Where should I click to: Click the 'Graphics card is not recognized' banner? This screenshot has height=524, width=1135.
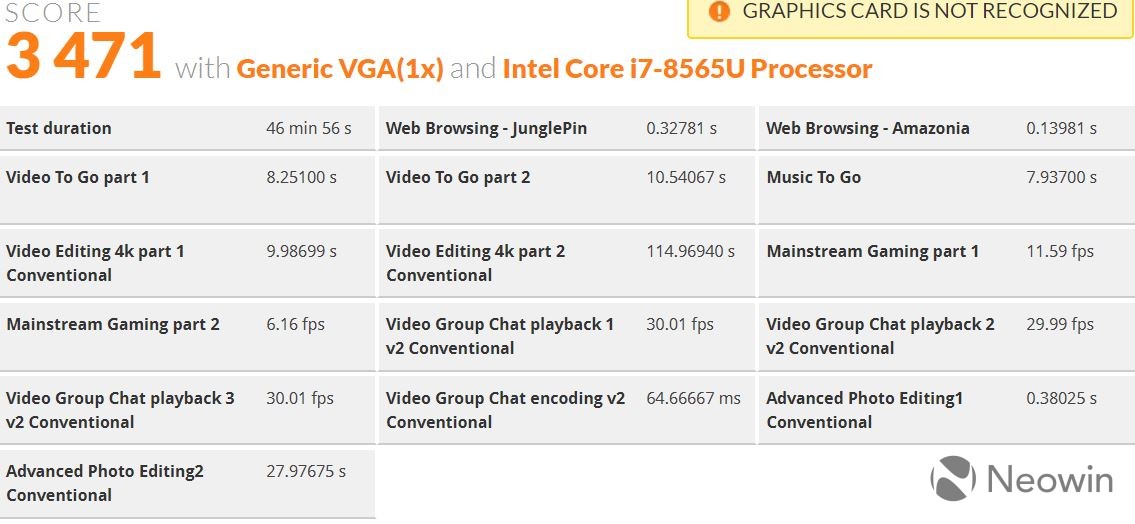point(911,19)
